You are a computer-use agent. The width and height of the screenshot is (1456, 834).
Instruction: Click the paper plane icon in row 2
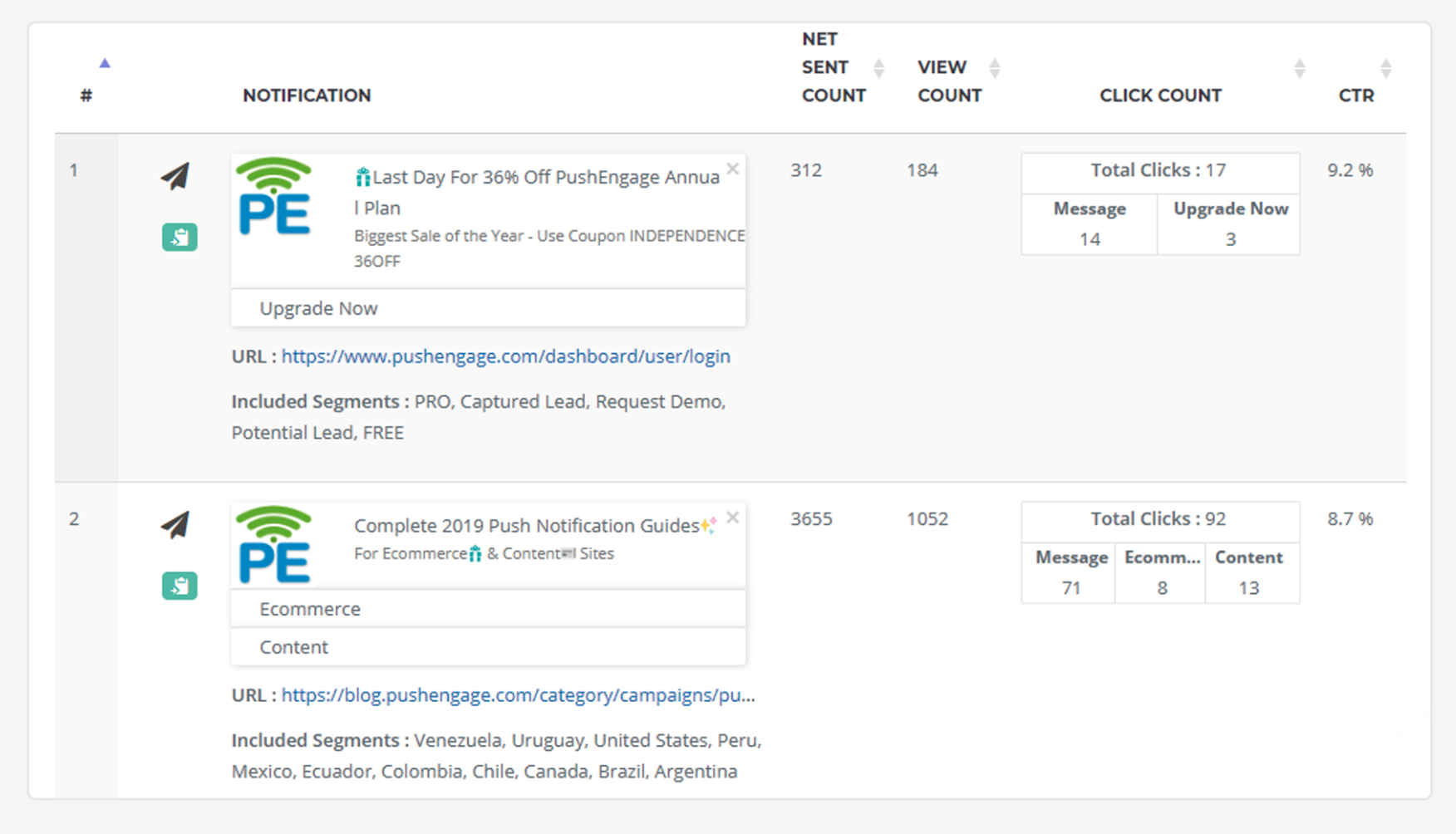click(175, 524)
